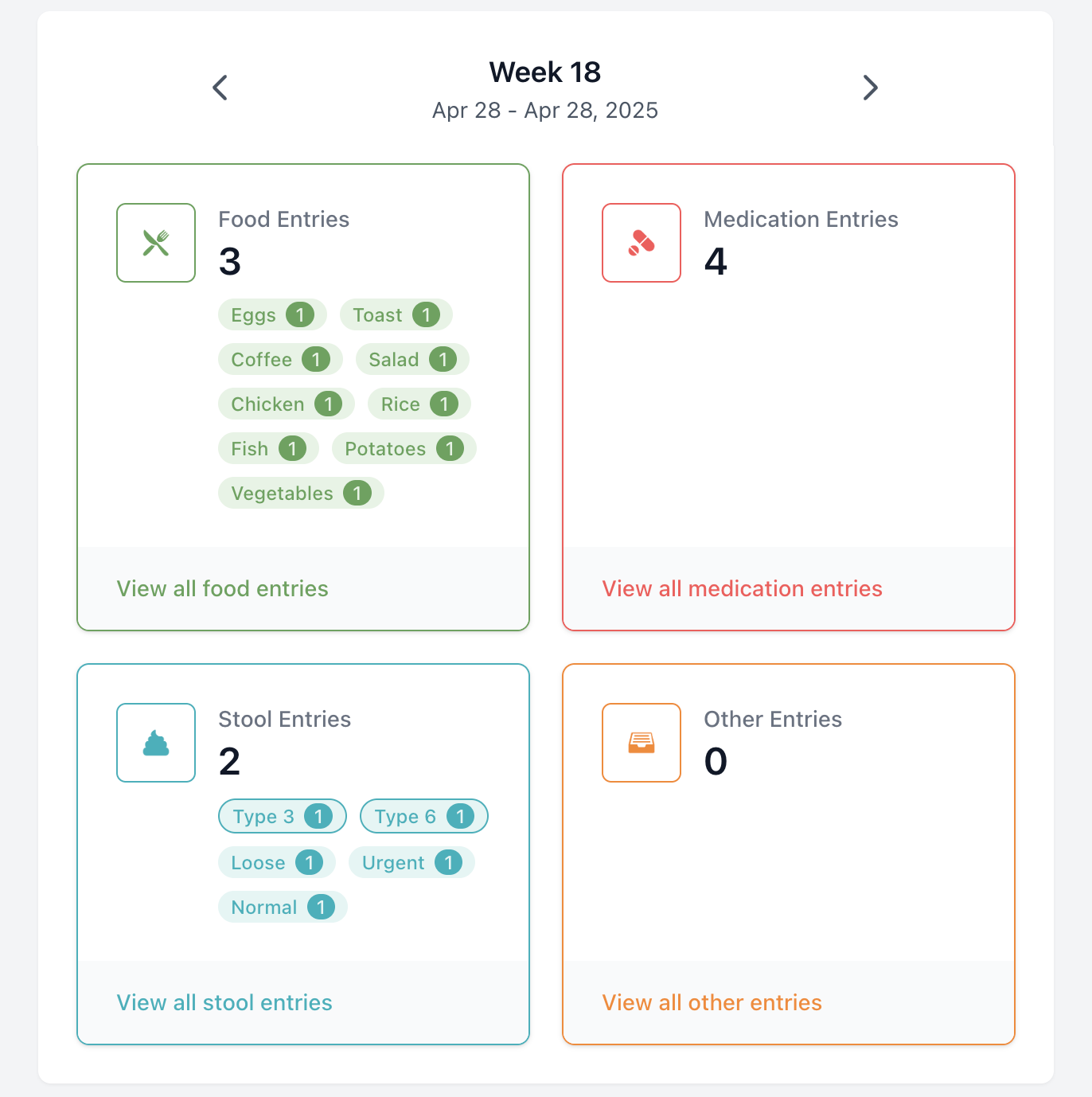Select the Chicken food tag

pyautogui.click(x=286, y=404)
